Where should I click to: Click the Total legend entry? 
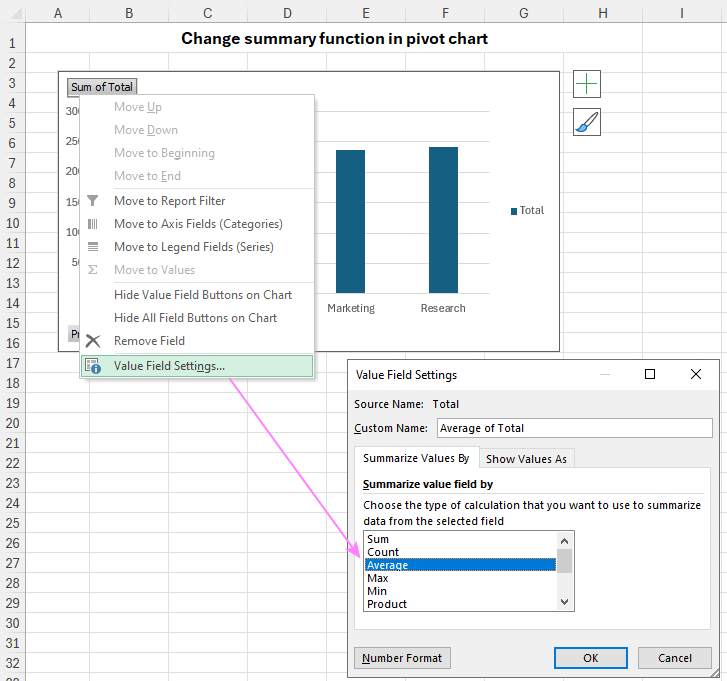point(527,210)
